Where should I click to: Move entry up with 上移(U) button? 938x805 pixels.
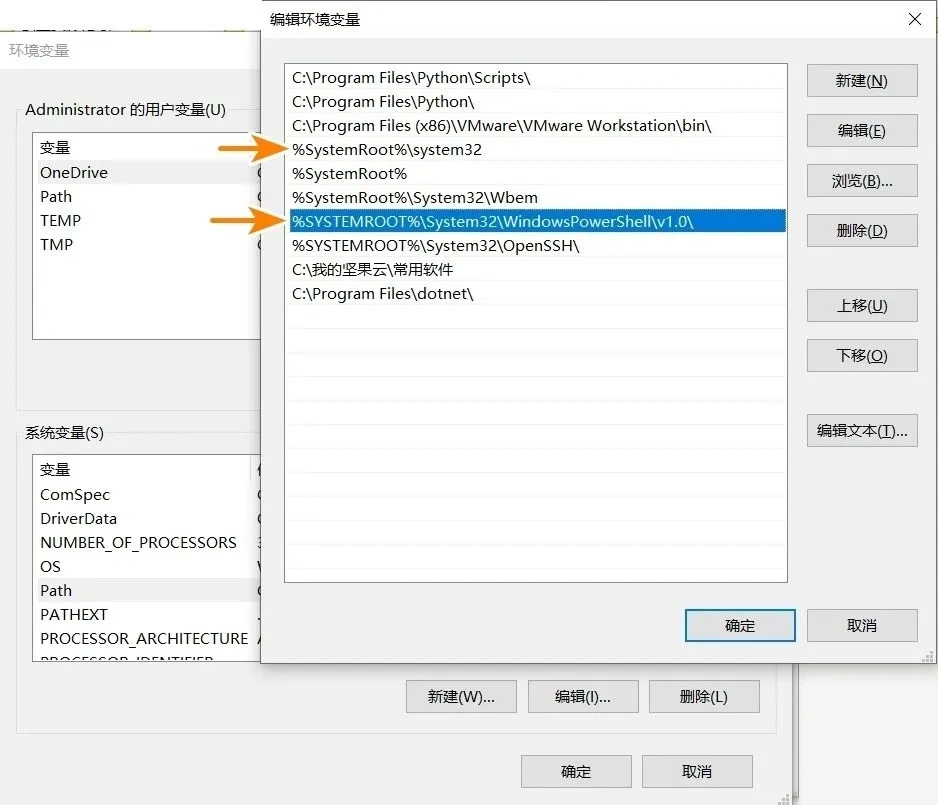pyautogui.click(x=861, y=306)
